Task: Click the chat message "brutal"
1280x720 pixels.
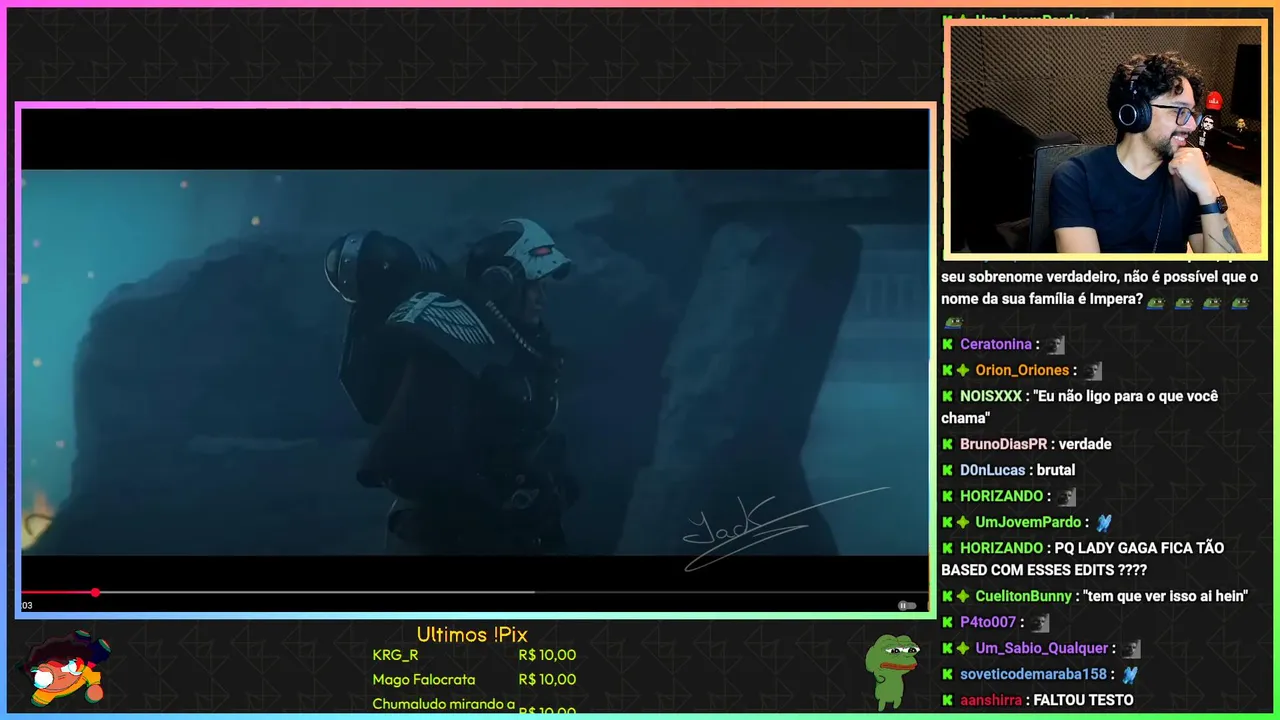Action: point(1056,470)
